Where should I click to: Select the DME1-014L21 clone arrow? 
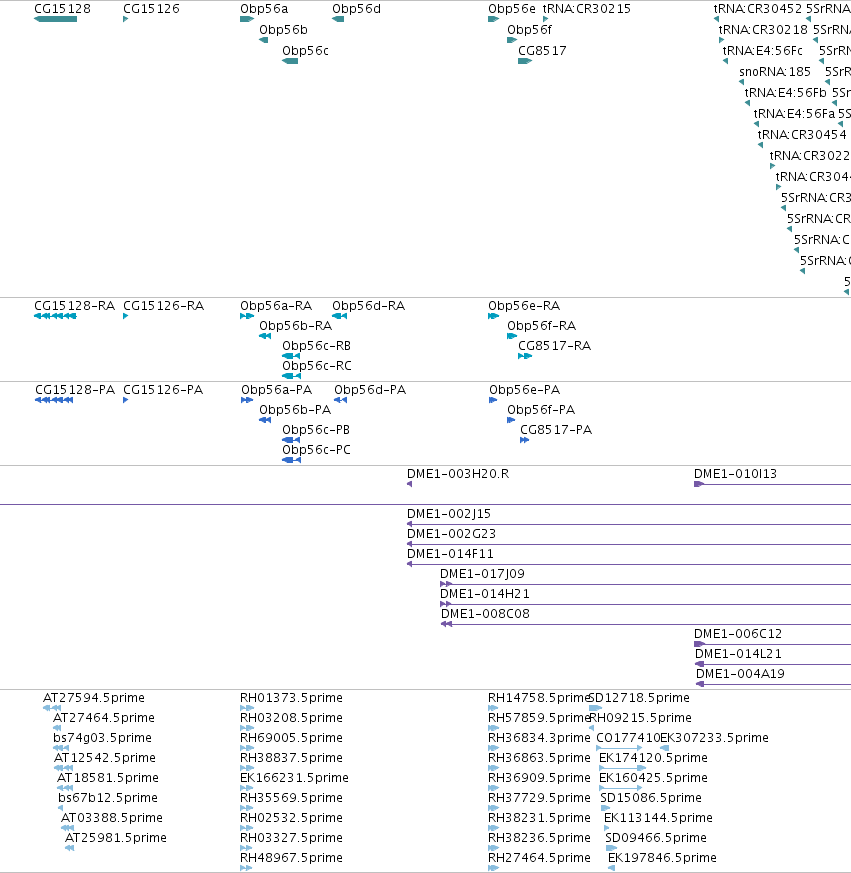(700, 665)
